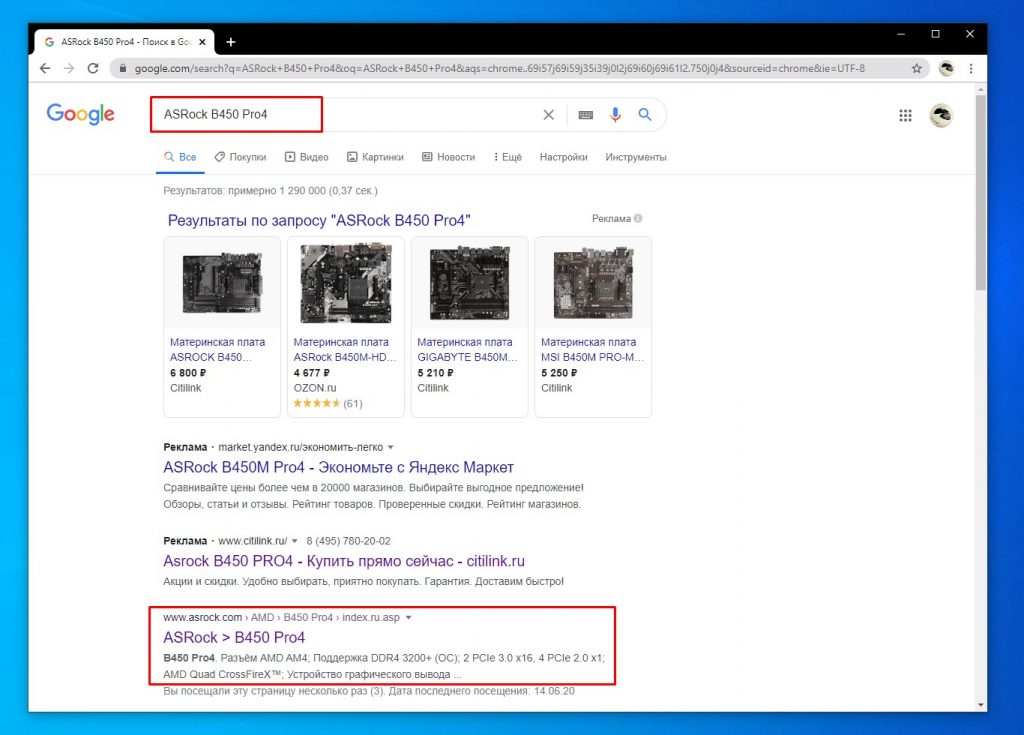Open the Google apps grid

point(905,115)
